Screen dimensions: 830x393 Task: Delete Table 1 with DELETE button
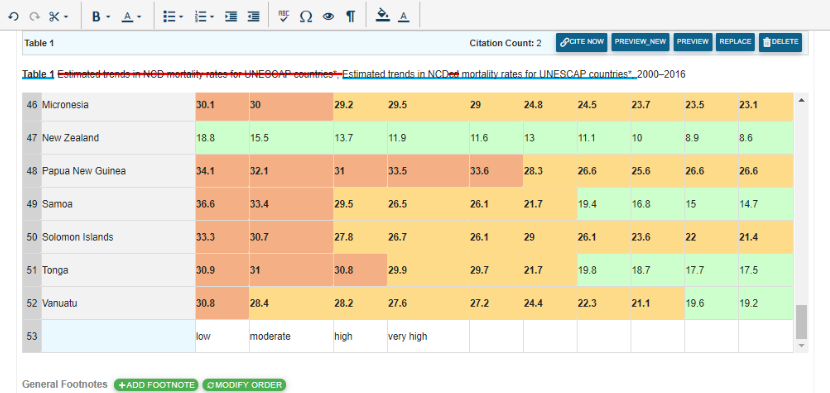[781, 42]
